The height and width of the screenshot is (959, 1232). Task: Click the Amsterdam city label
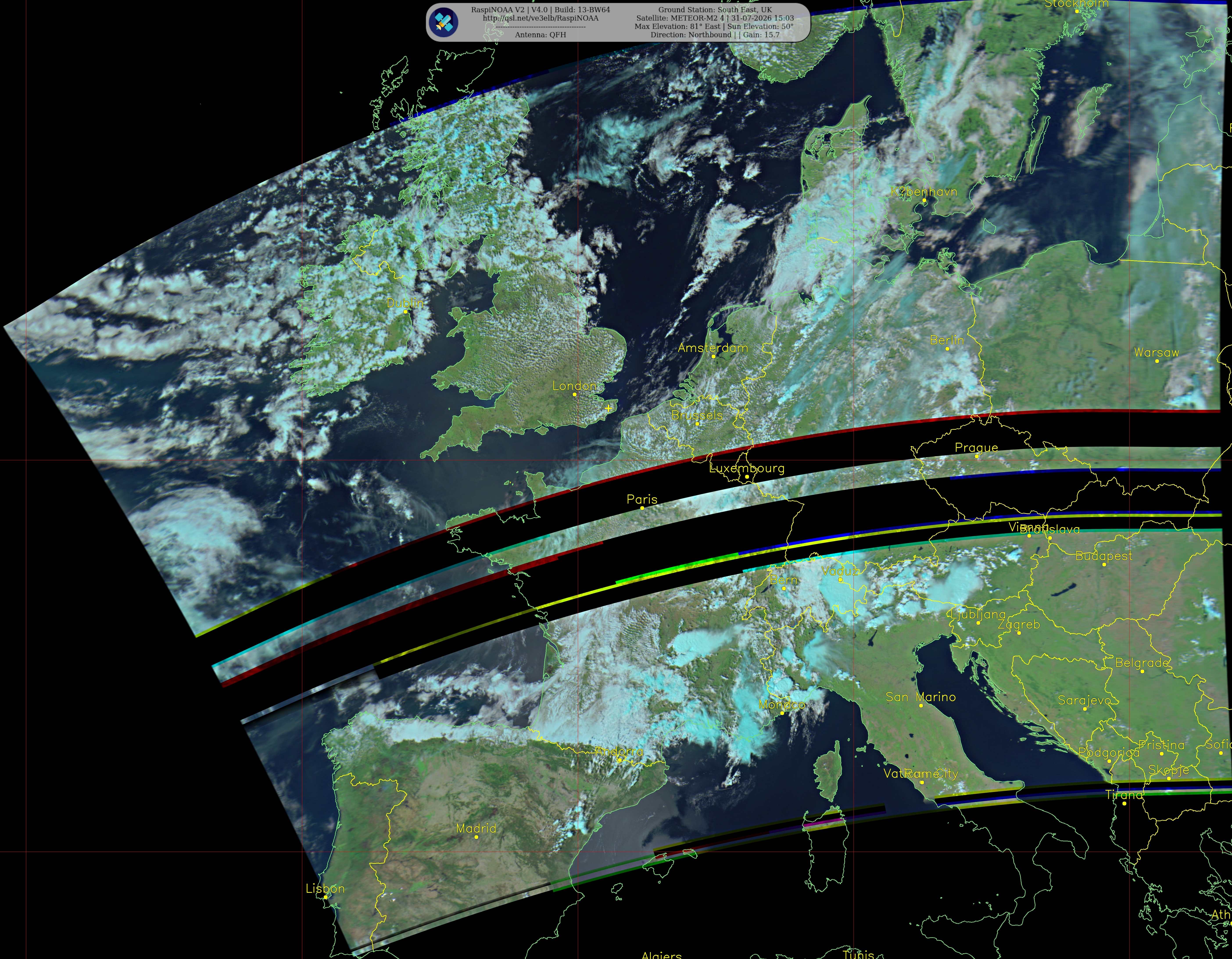[x=713, y=348]
